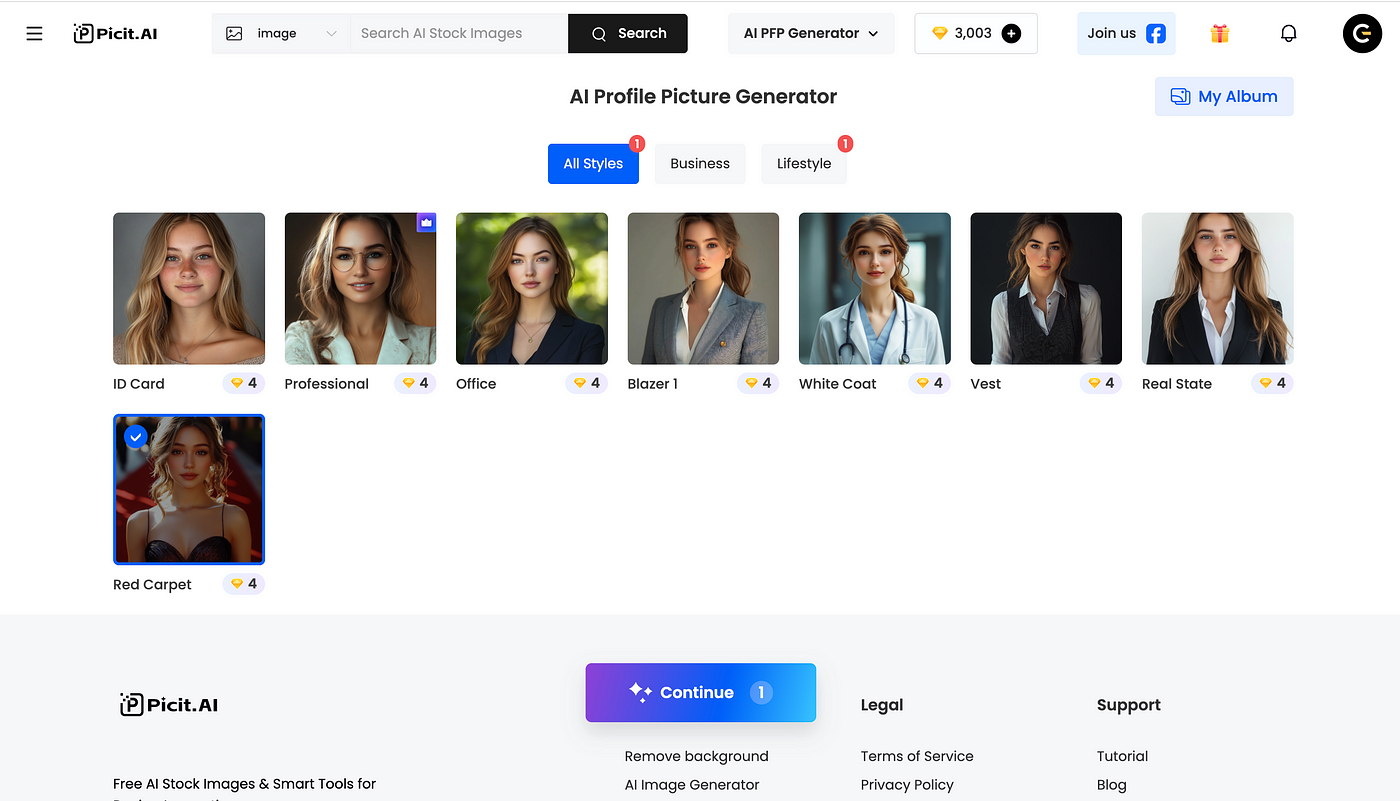Image resolution: width=1400 pixels, height=801 pixels.
Task: Click the Facebook icon in Join us
Action: point(1156,34)
